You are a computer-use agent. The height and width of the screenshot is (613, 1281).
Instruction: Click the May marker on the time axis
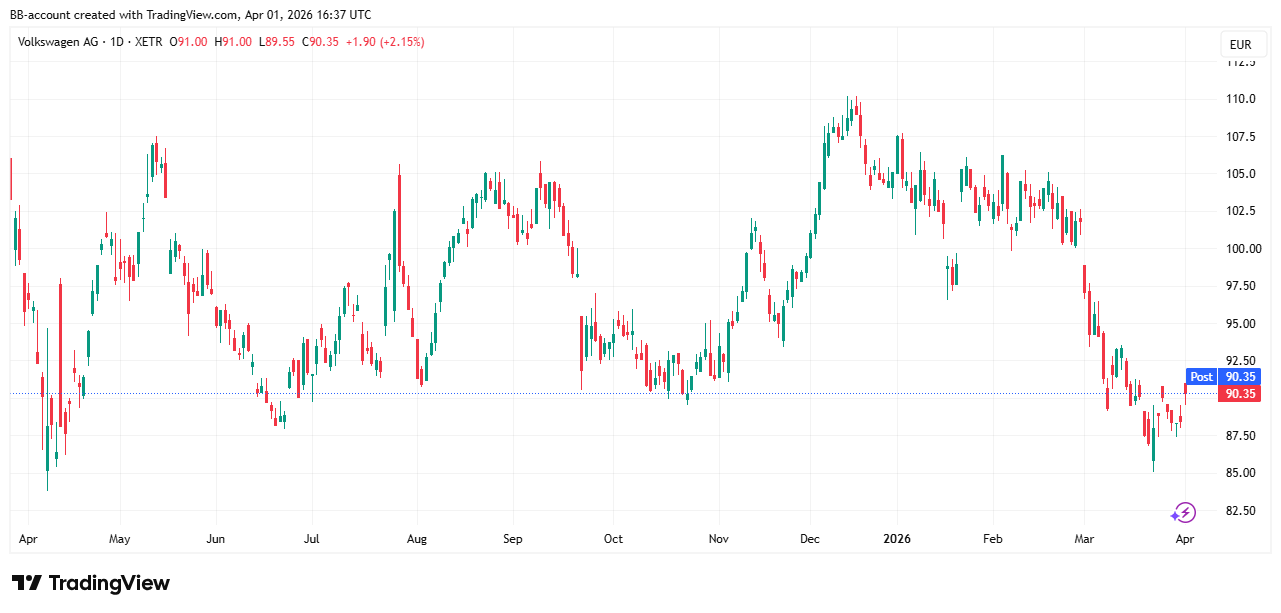(119, 539)
